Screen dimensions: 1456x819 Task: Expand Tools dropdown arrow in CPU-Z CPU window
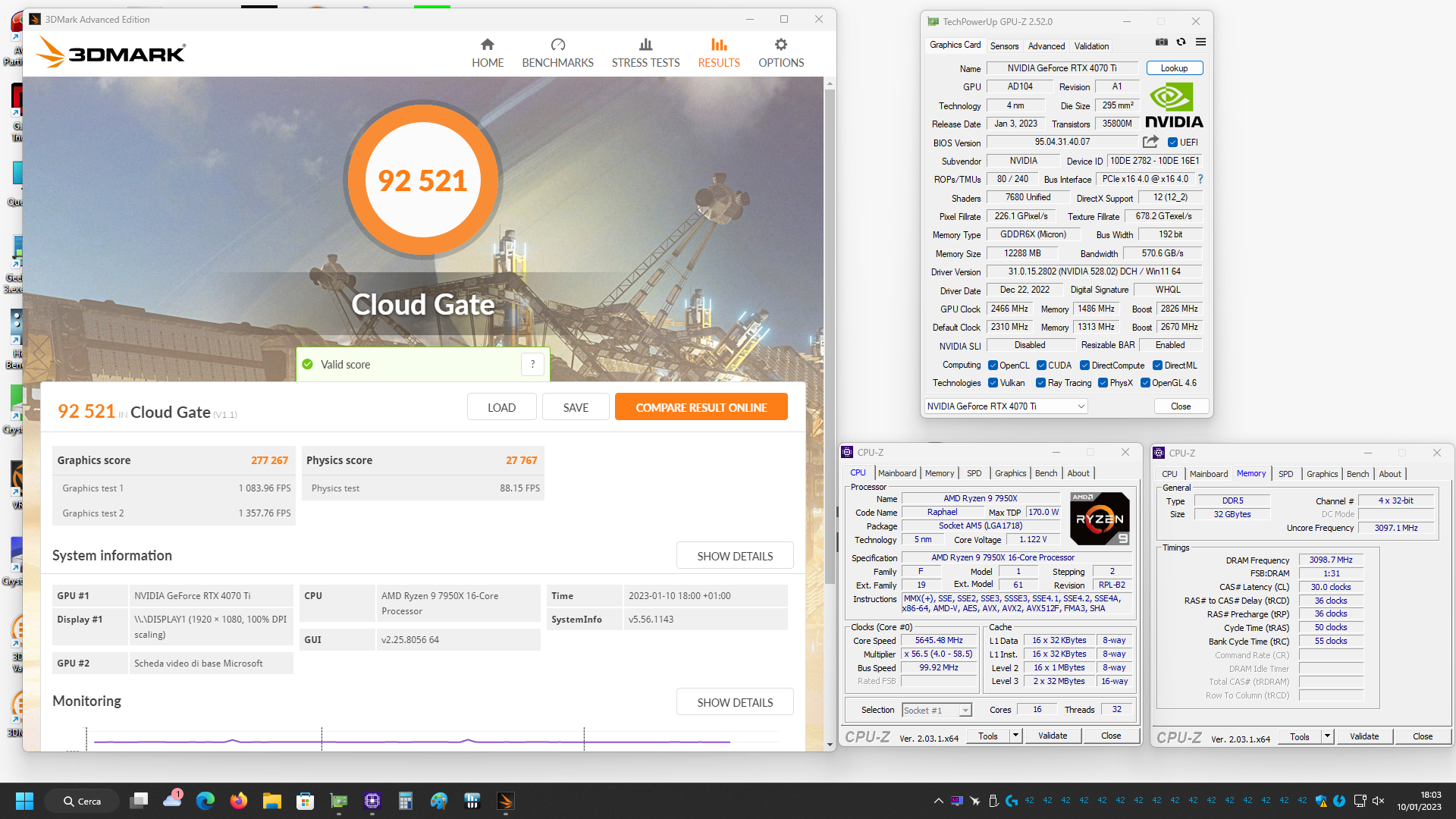pyautogui.click(x=1015, y=736)
